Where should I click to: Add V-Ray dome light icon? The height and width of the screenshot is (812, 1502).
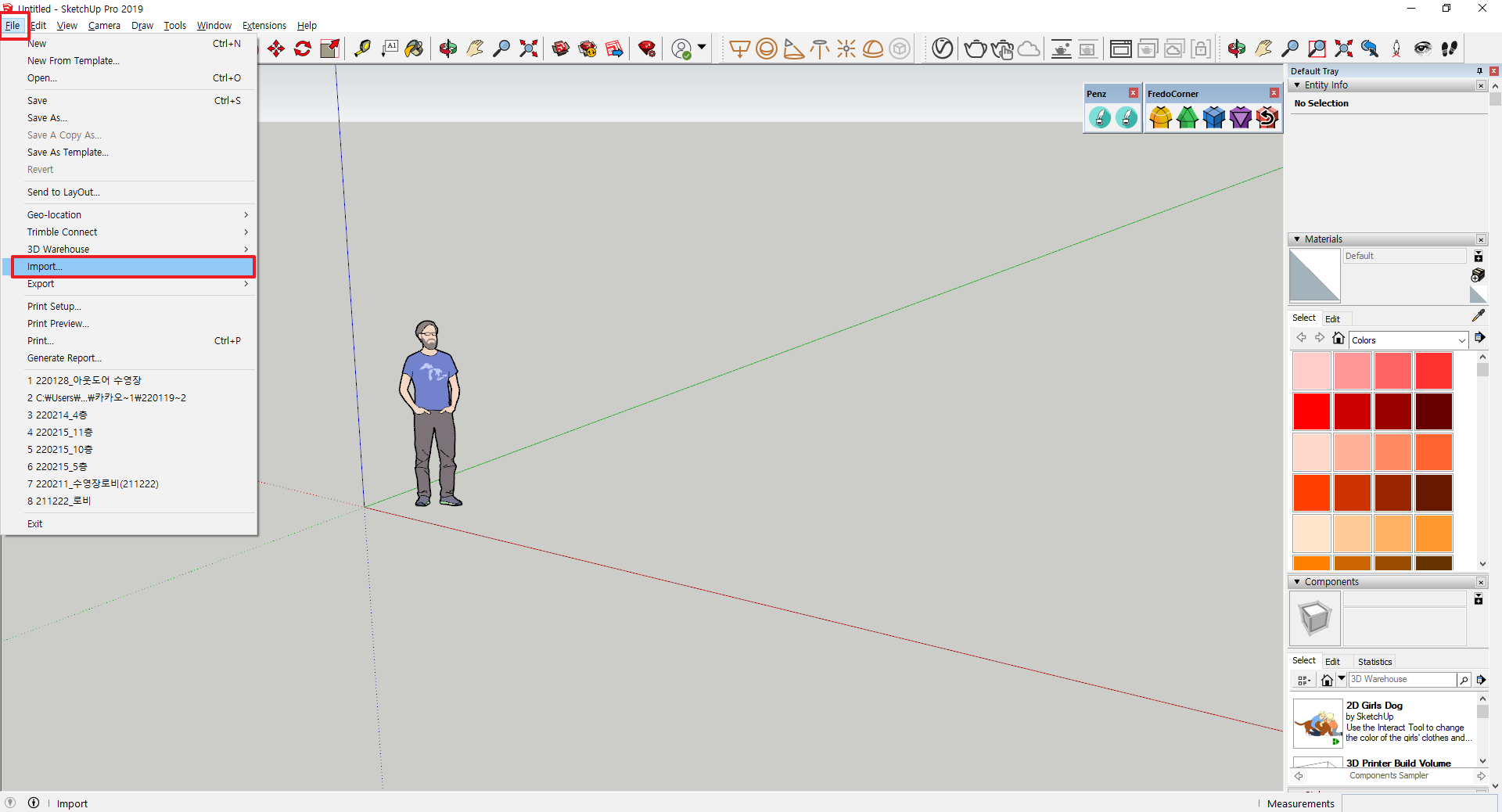(873, 49)
